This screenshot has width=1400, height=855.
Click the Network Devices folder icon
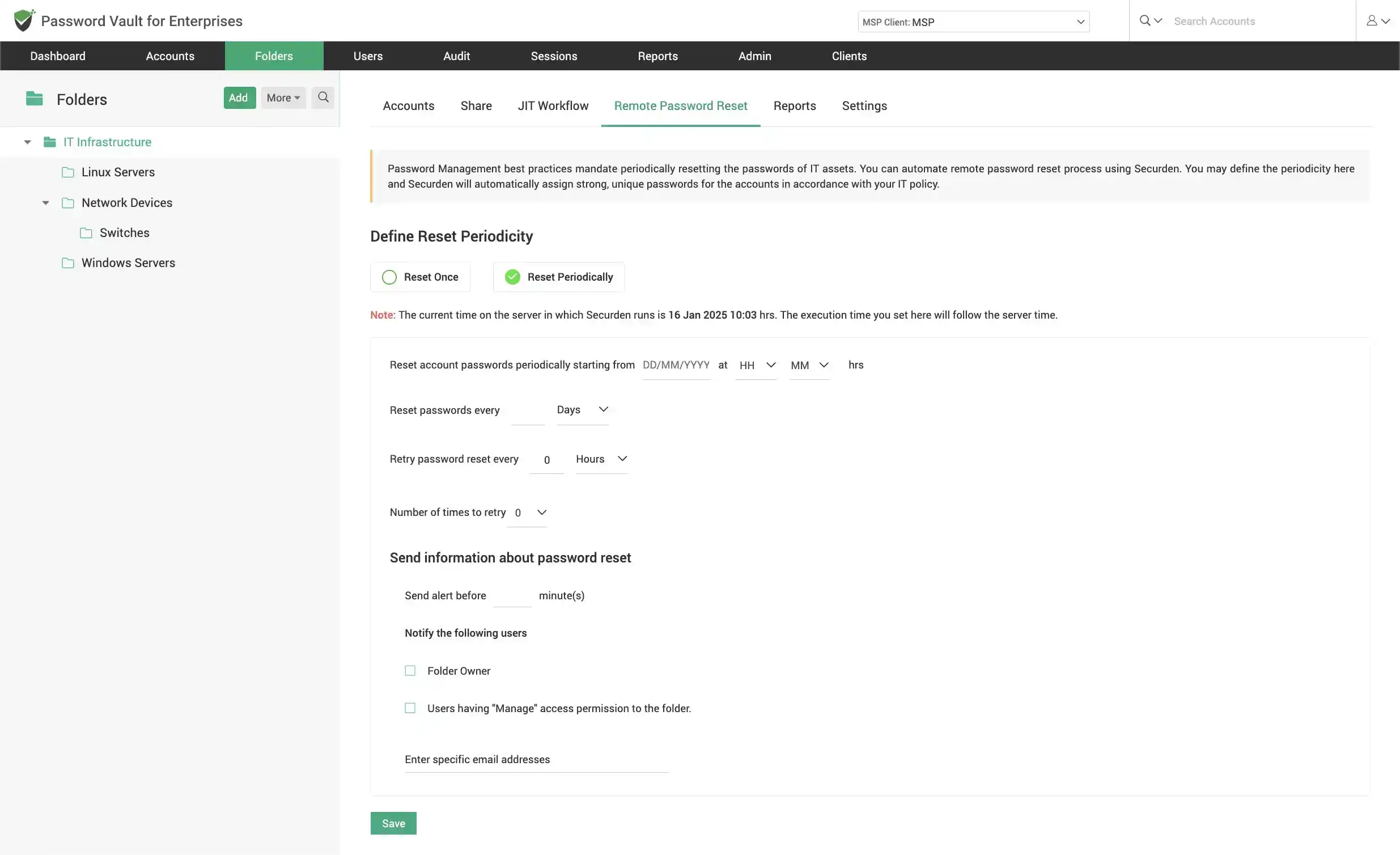[67, 203]
